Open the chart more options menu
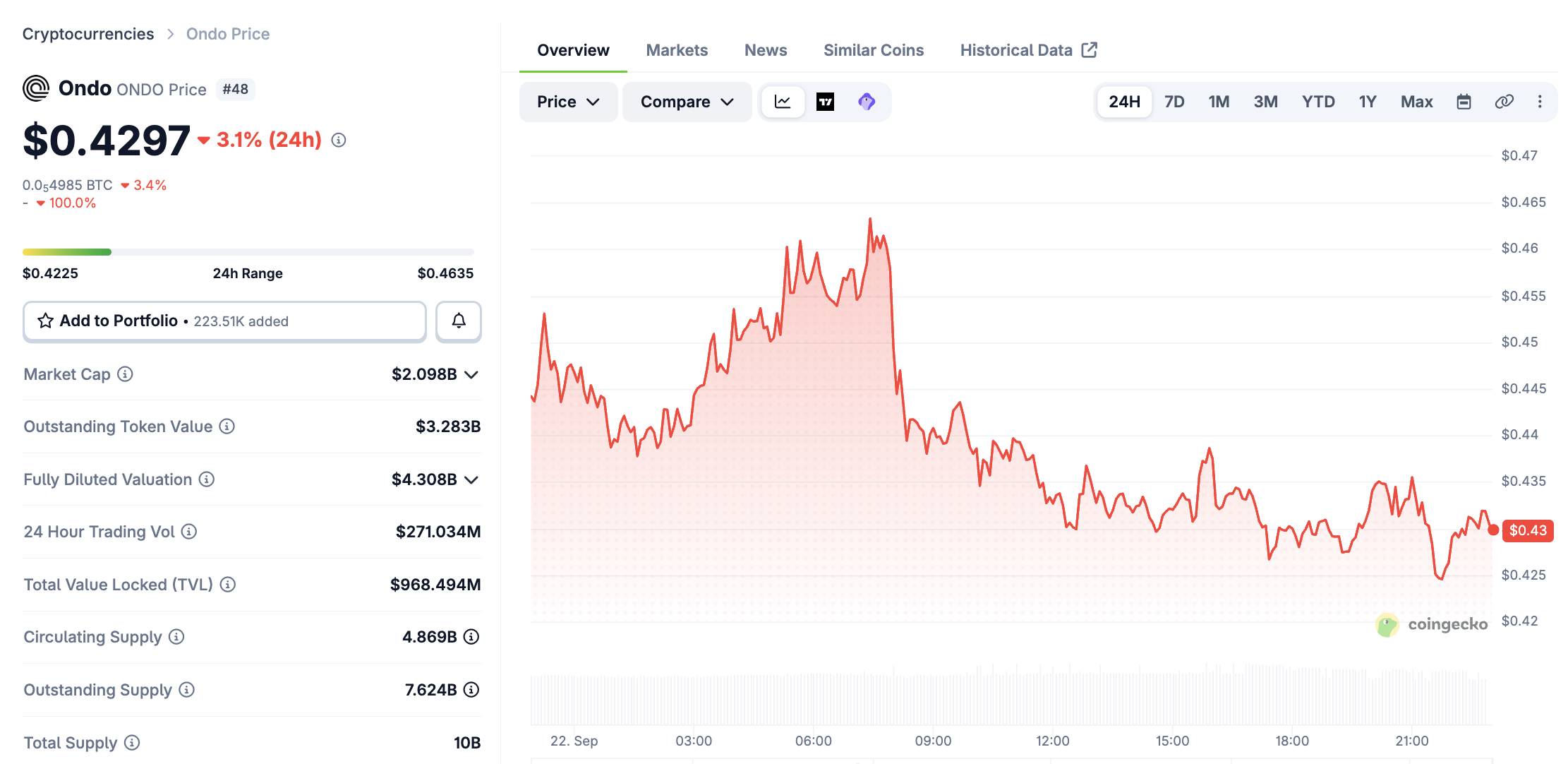The image size is (1568, 764). [x=1540, y=102]
